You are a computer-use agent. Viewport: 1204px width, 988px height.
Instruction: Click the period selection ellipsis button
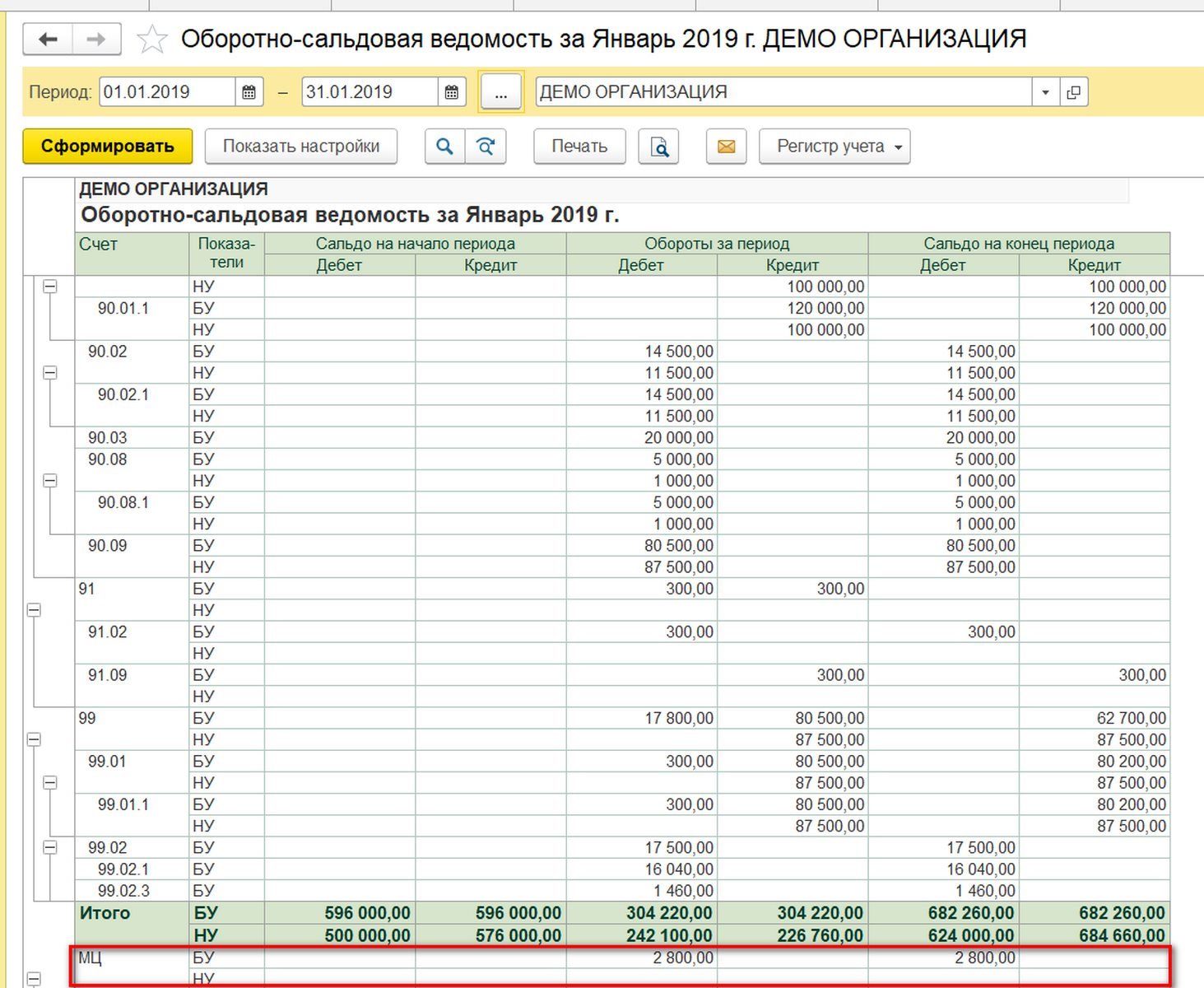coord(500,92)
